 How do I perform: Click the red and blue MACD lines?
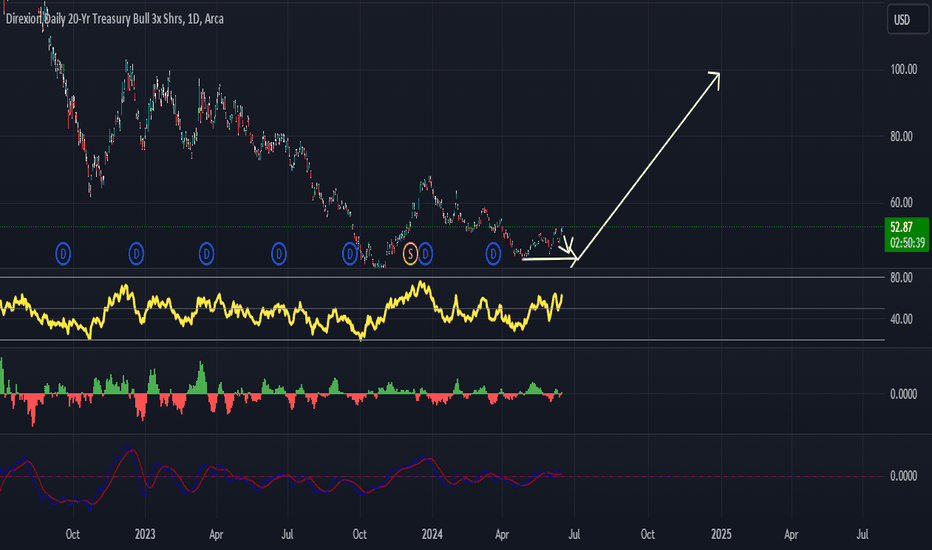tap(281, 477)
